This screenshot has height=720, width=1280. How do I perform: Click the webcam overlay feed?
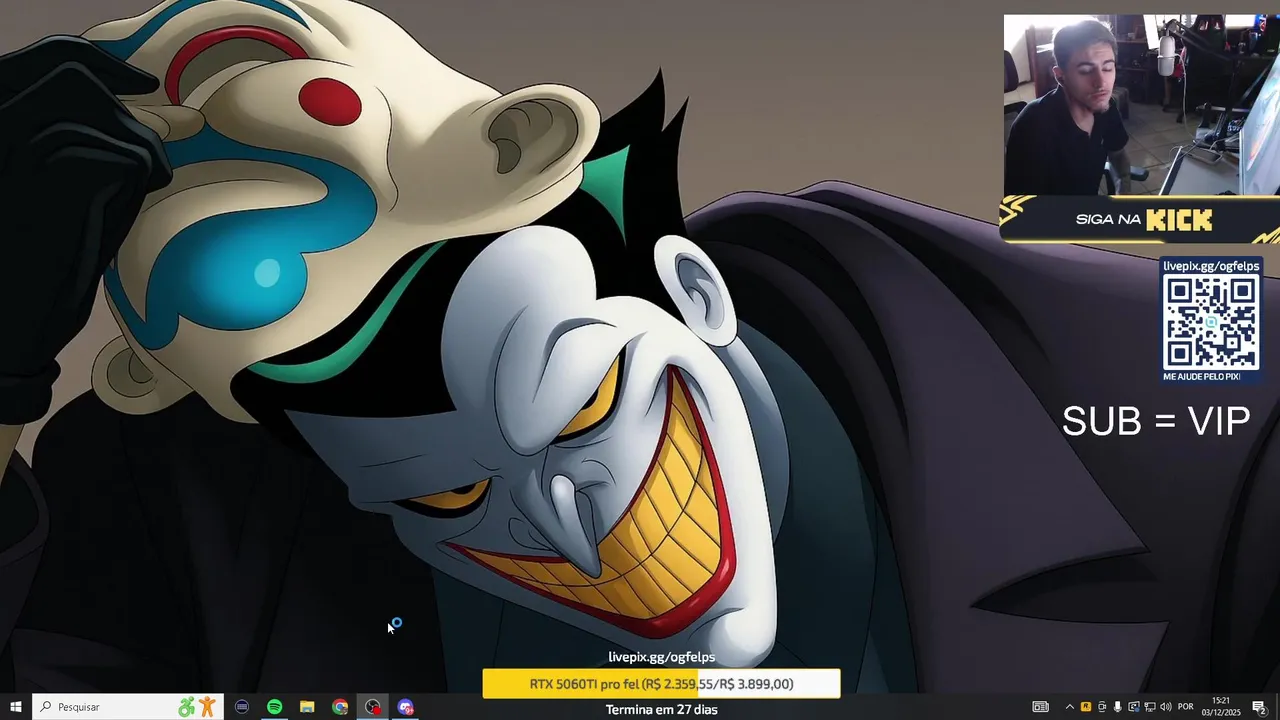click(1141, 105)
